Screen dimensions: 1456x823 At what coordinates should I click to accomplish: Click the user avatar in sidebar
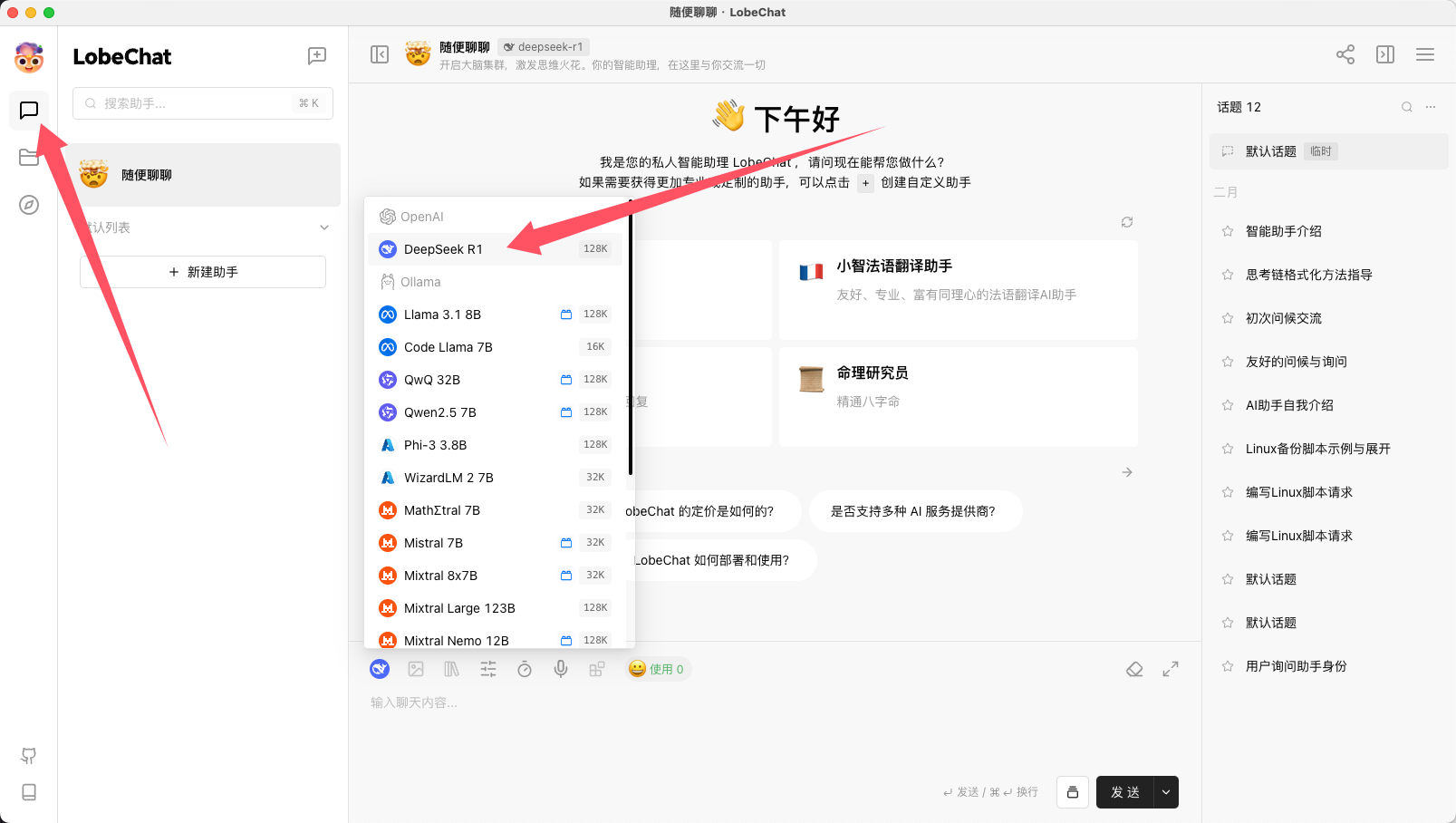[x=29, y=57]
